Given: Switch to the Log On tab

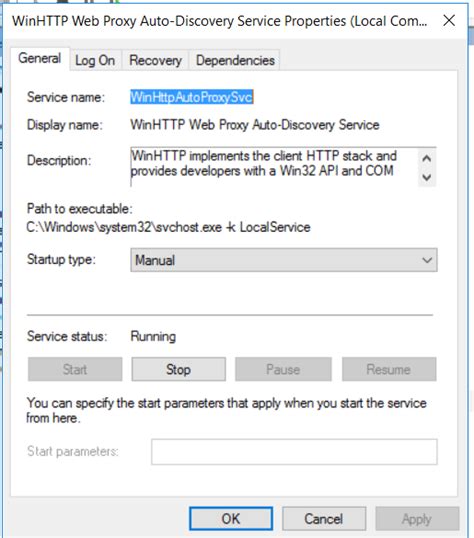Looking at the screenshot, I should point(95,60).
